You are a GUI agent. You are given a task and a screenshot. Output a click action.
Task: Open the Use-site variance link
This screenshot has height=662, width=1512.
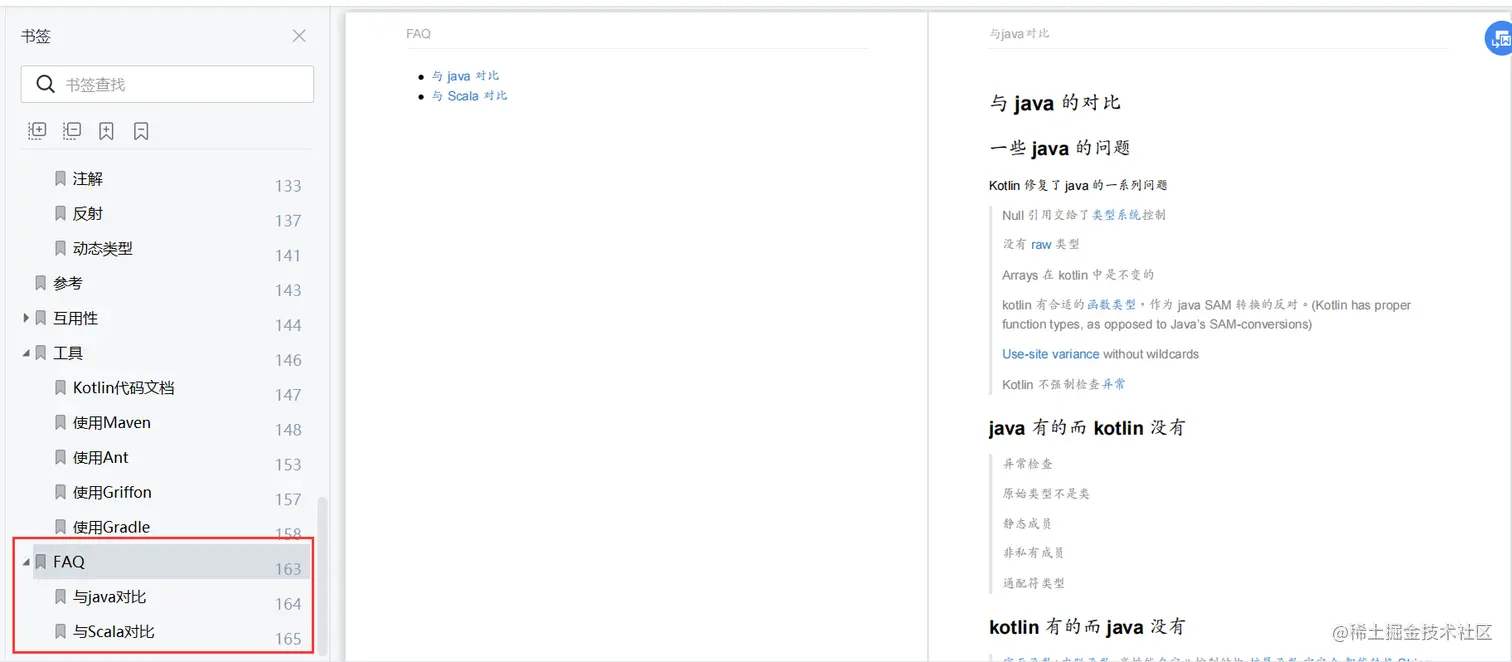[1051, 354]
